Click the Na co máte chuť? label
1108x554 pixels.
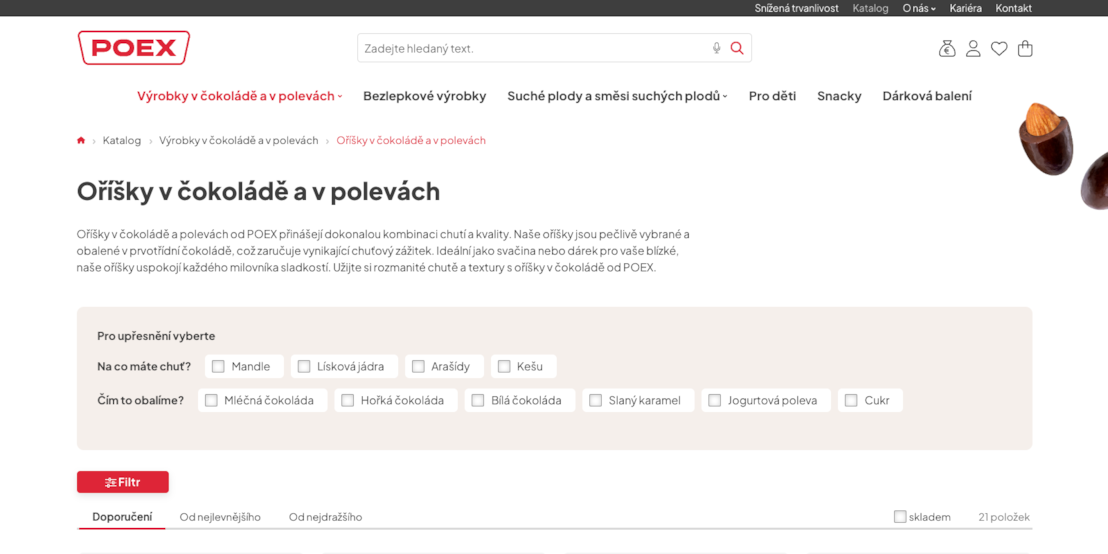click(144, 367)
